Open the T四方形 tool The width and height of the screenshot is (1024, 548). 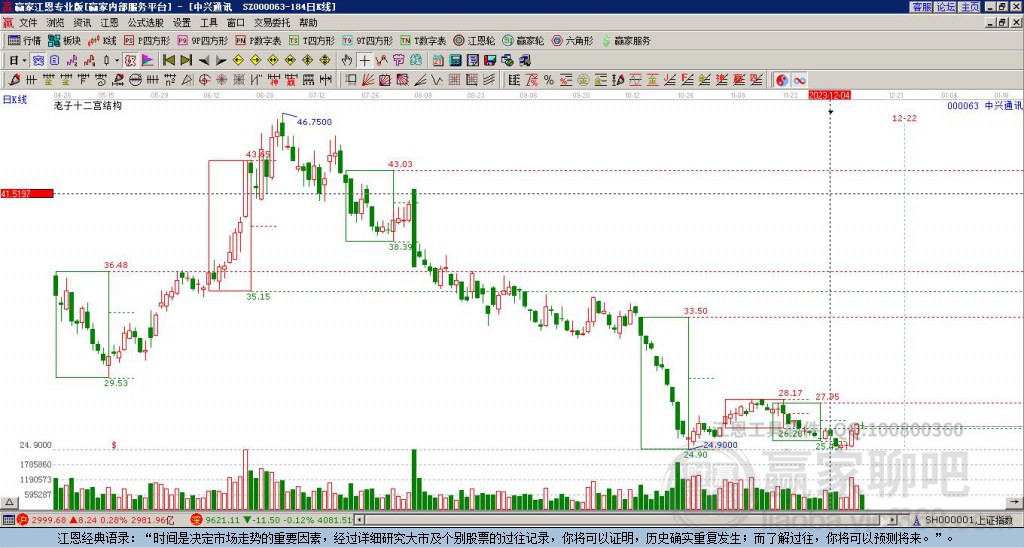pos(312,40)
